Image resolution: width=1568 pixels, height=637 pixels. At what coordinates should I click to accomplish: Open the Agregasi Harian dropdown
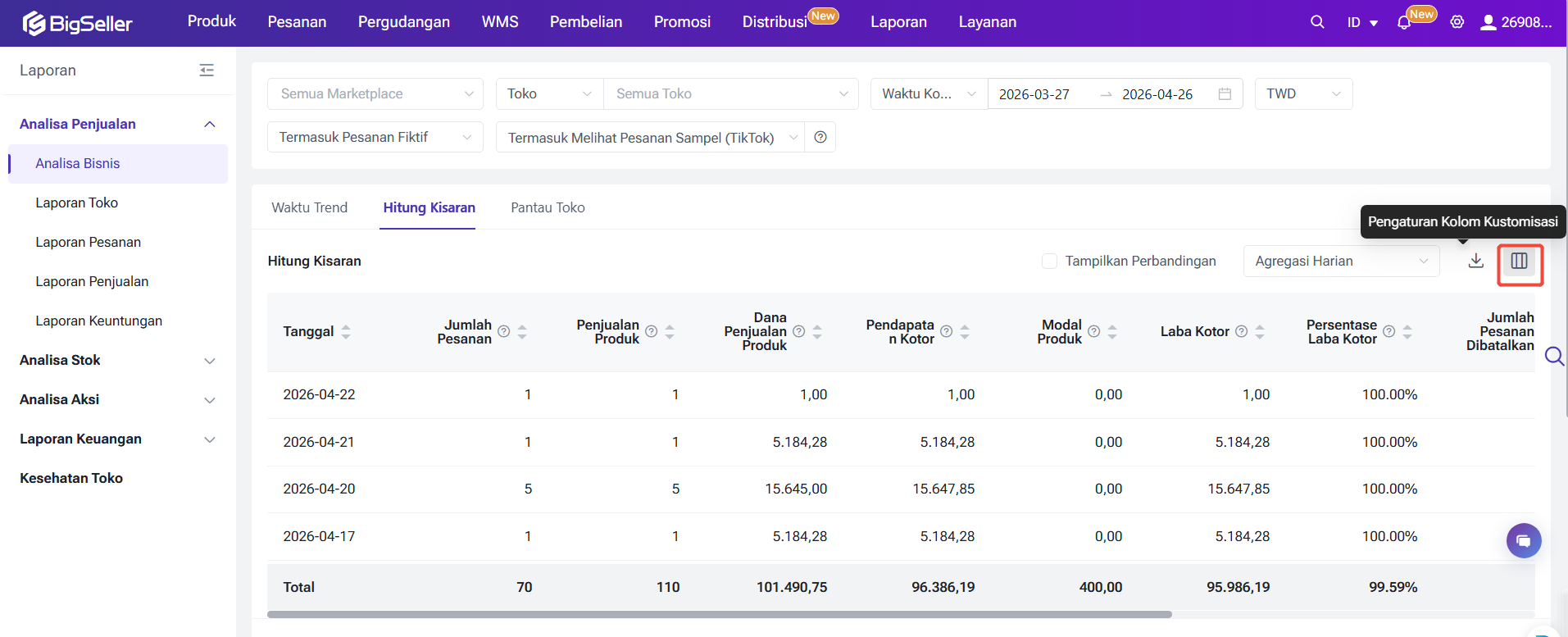pyautogui.click(x=1341, y=262)
